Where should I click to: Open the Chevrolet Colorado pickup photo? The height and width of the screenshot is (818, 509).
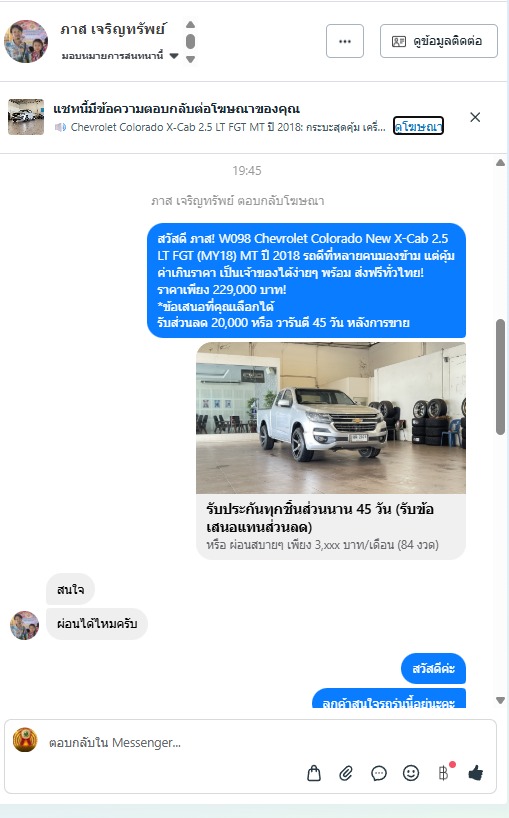click(x=331, y=418)
